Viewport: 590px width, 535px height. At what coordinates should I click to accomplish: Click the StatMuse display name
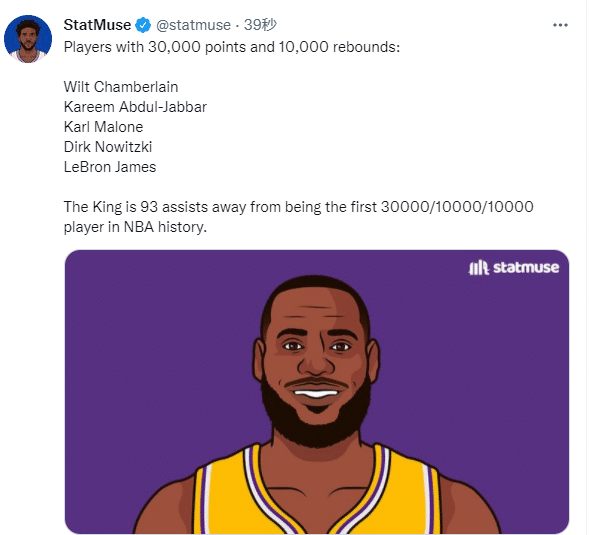click(97, 25)
